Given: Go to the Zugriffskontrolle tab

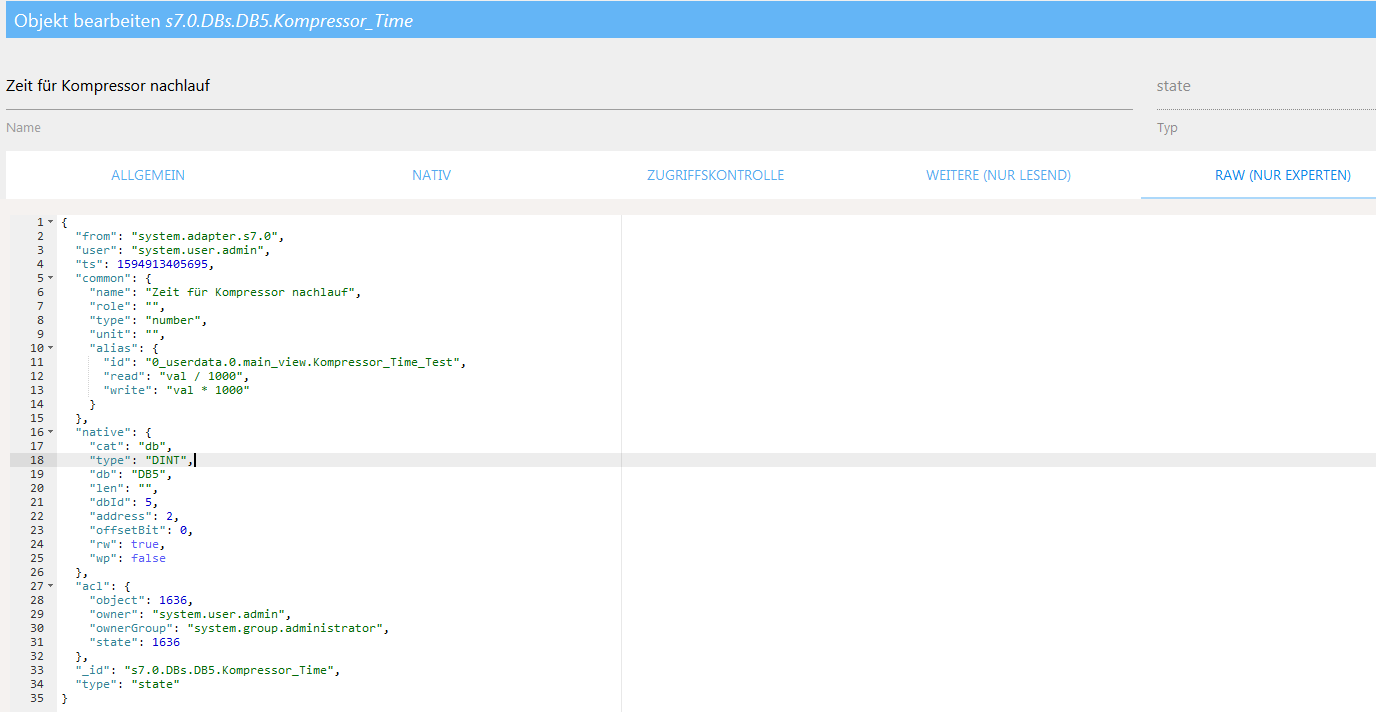Looking at the screenshot, I should (715, 175).
